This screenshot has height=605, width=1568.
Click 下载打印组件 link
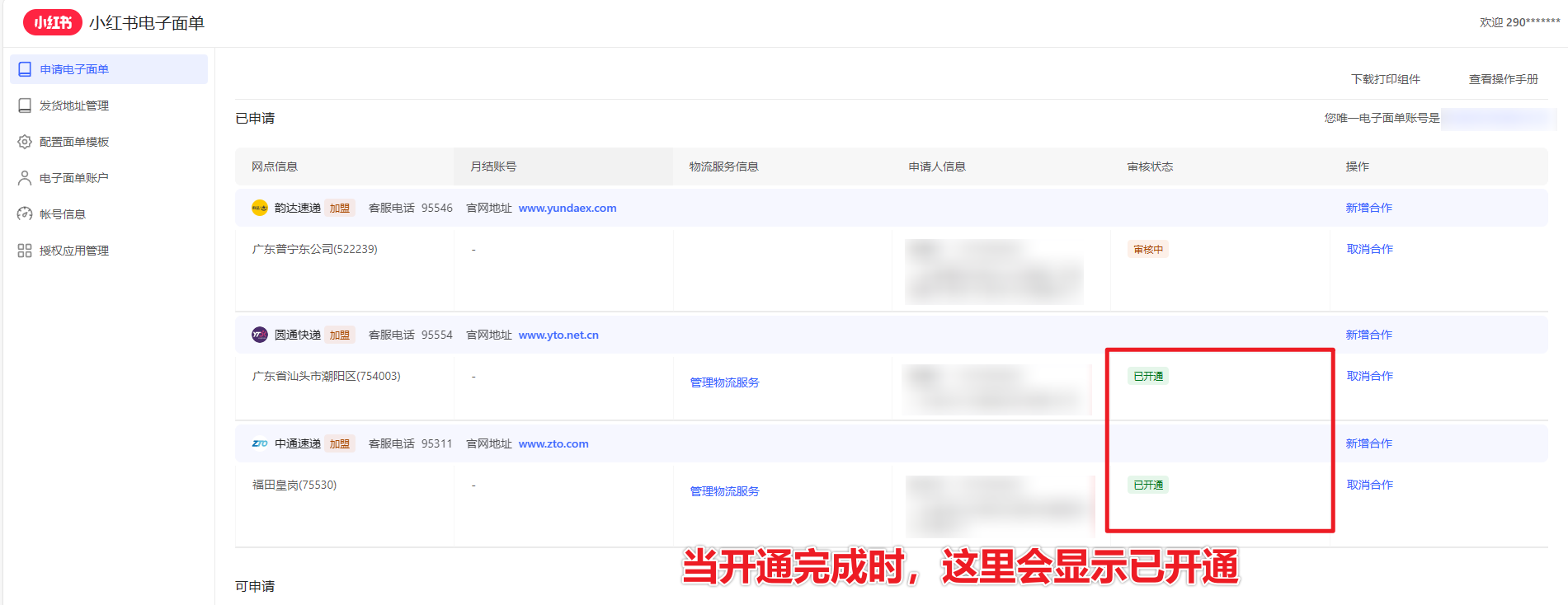(x=1385, y=79)
